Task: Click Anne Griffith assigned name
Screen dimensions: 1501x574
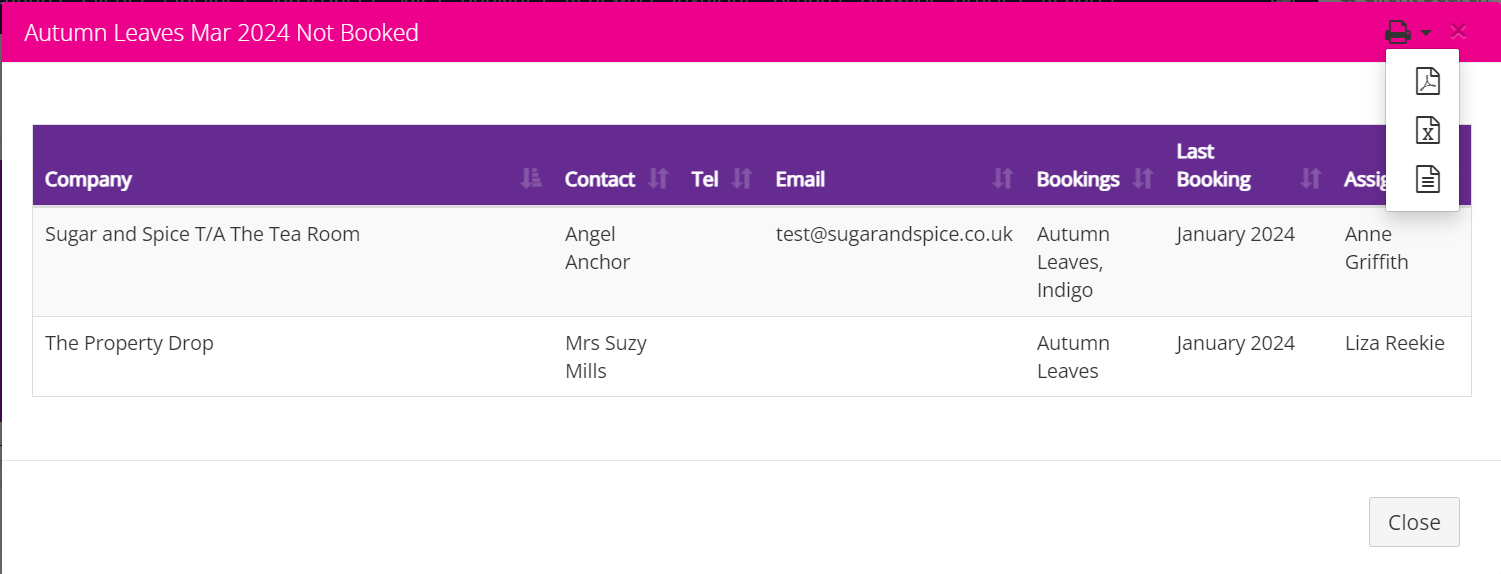Action: [1377, 248]
